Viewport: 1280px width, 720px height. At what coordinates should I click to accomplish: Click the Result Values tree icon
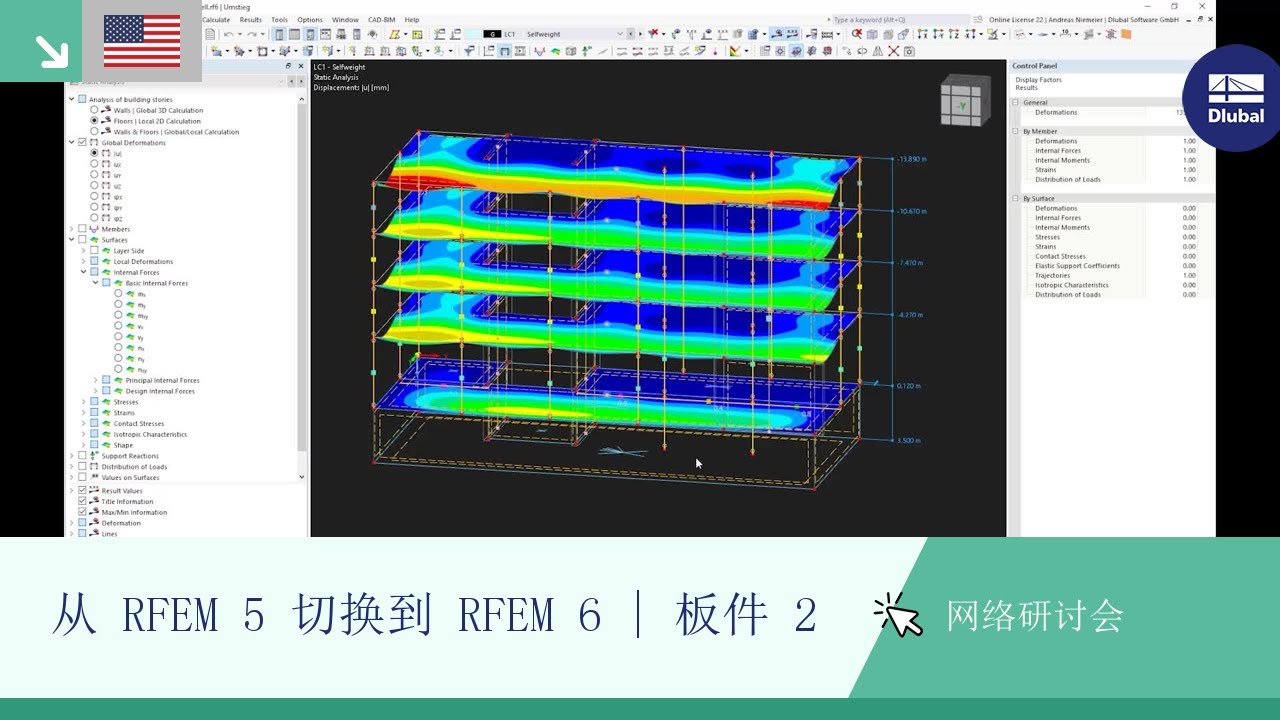(x=94, y=491)
